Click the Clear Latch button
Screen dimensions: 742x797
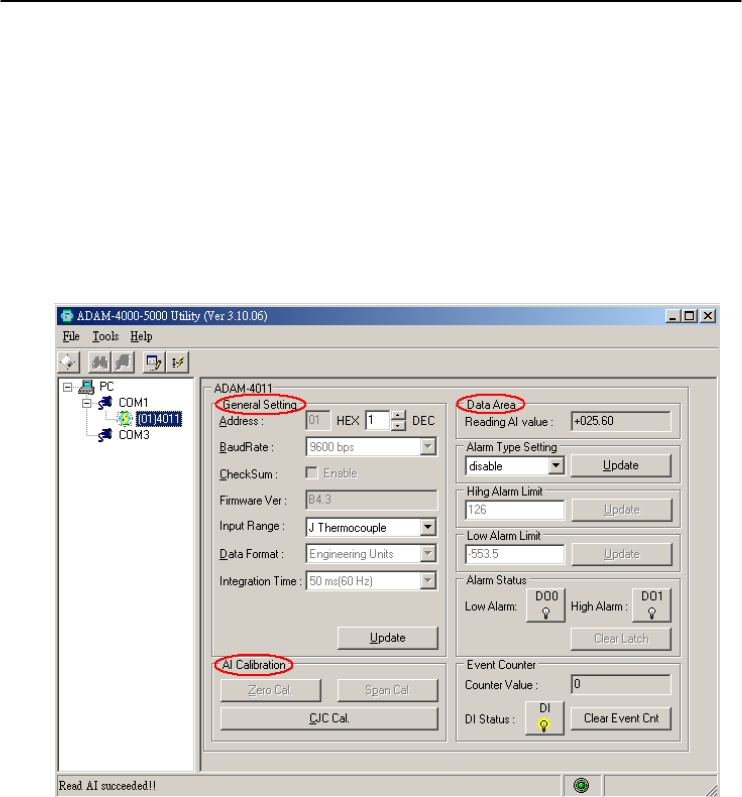pos(621,639)
